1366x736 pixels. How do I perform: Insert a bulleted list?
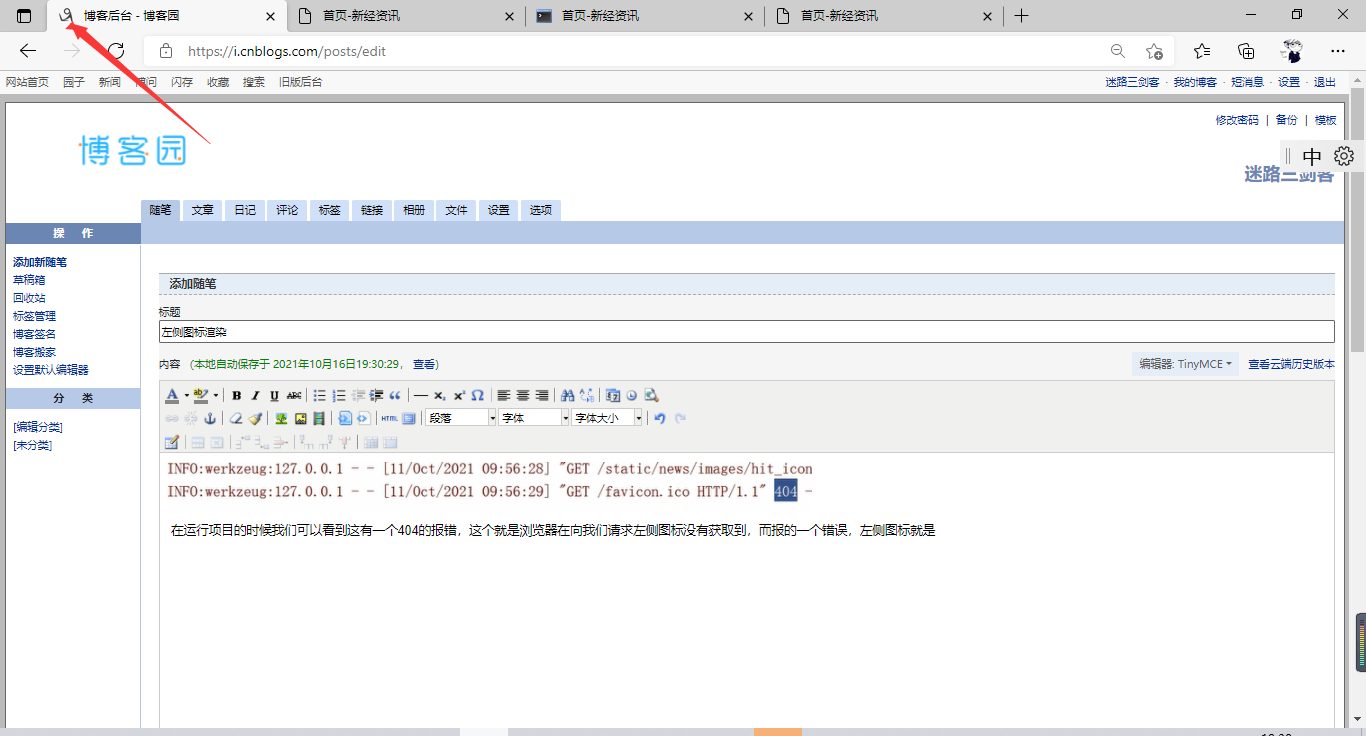[320, 395]
